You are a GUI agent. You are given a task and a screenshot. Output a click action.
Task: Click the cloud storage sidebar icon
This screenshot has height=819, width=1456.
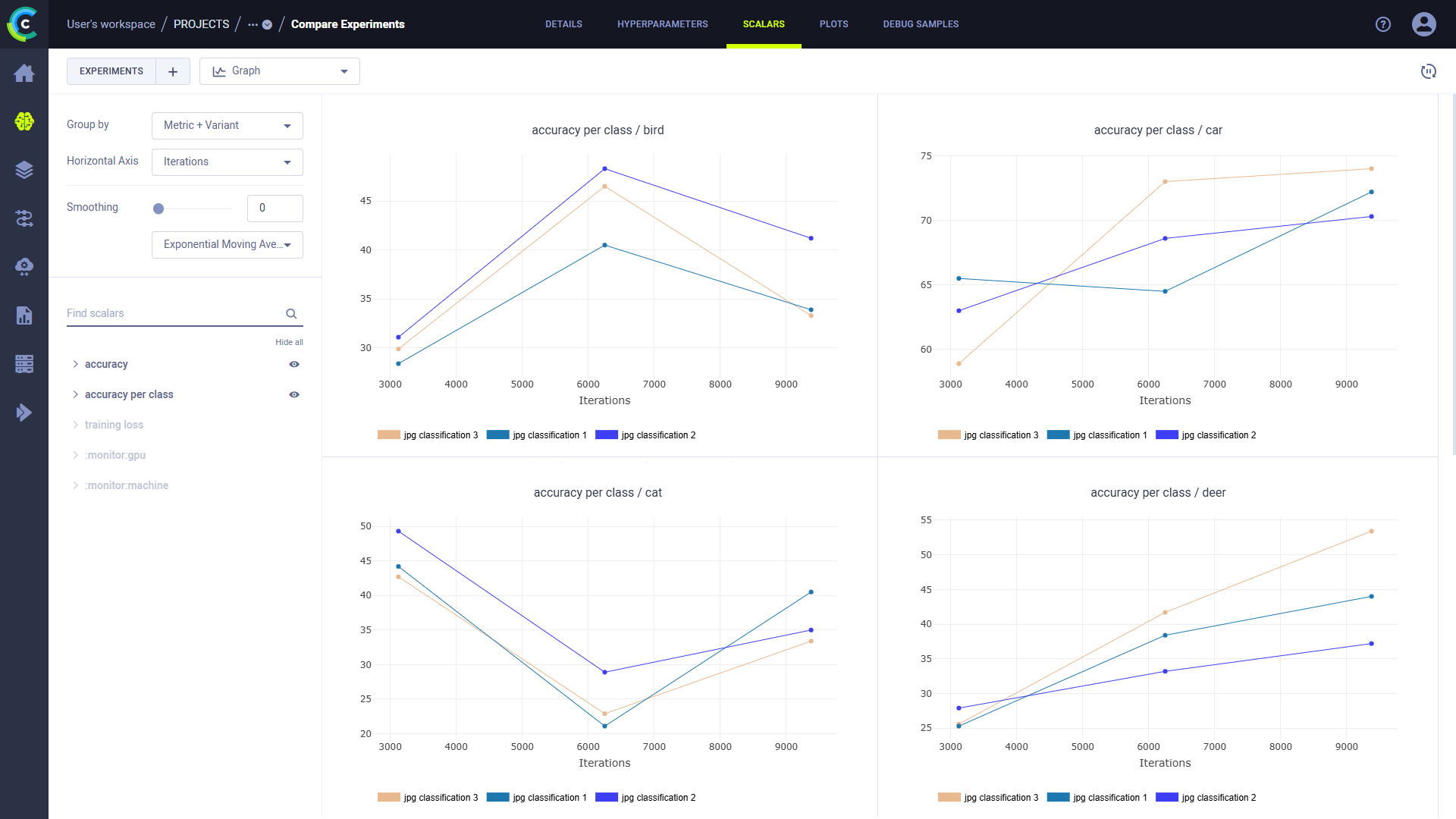coord(24,265)
